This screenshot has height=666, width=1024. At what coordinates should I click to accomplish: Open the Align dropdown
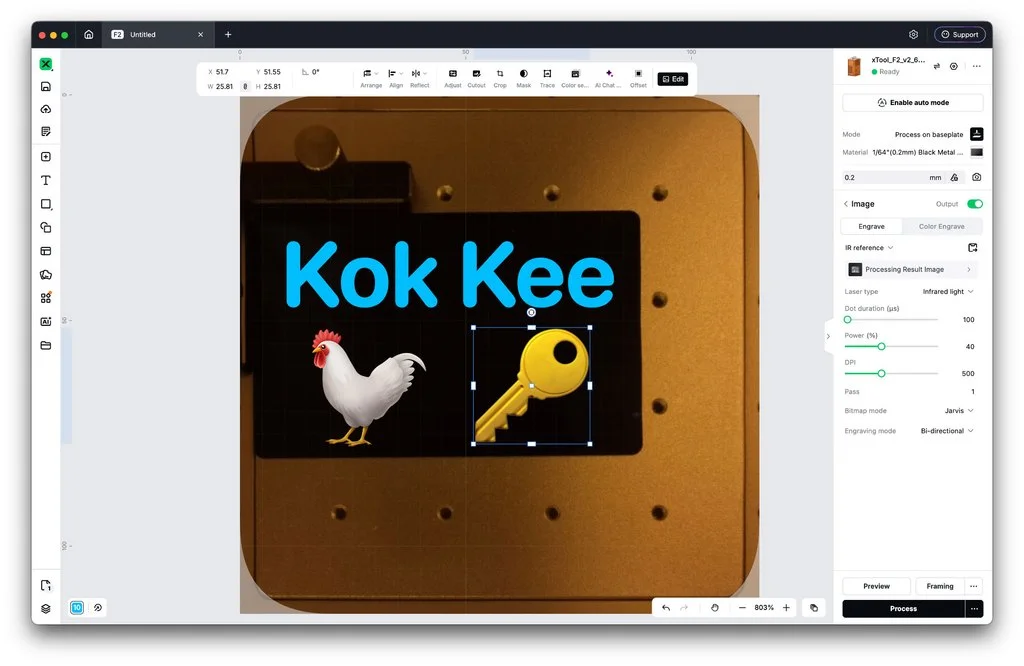[396, 78]
